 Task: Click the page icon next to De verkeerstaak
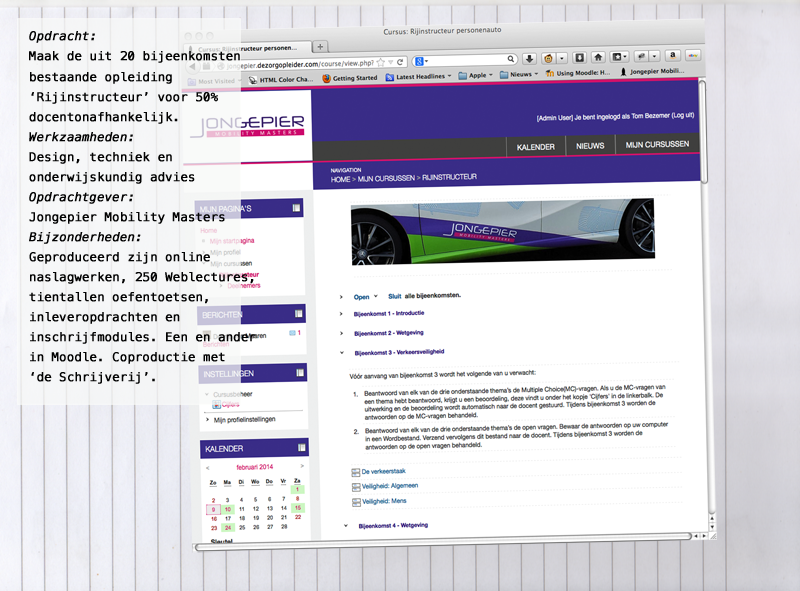356,473
